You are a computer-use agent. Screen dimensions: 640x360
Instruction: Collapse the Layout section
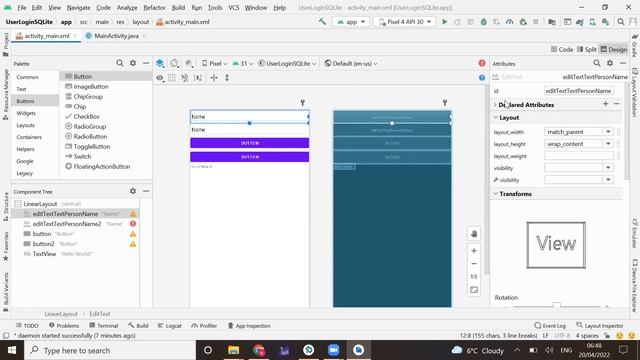point(496,118)
